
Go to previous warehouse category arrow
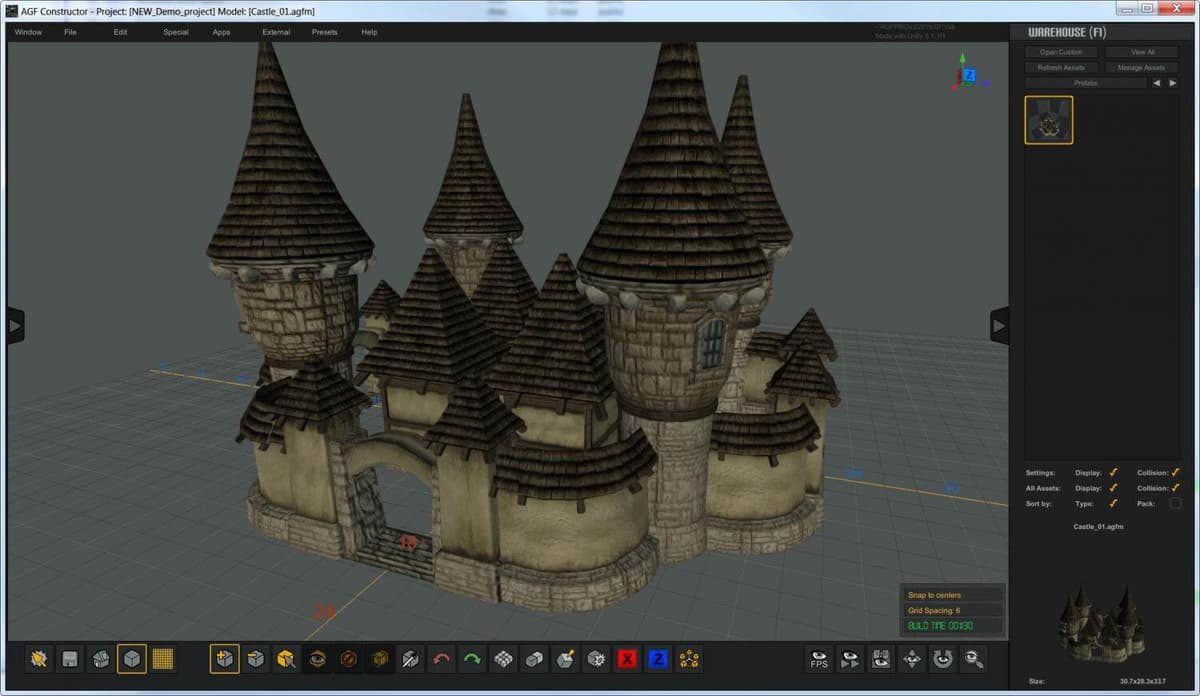tap(1157, 83)
